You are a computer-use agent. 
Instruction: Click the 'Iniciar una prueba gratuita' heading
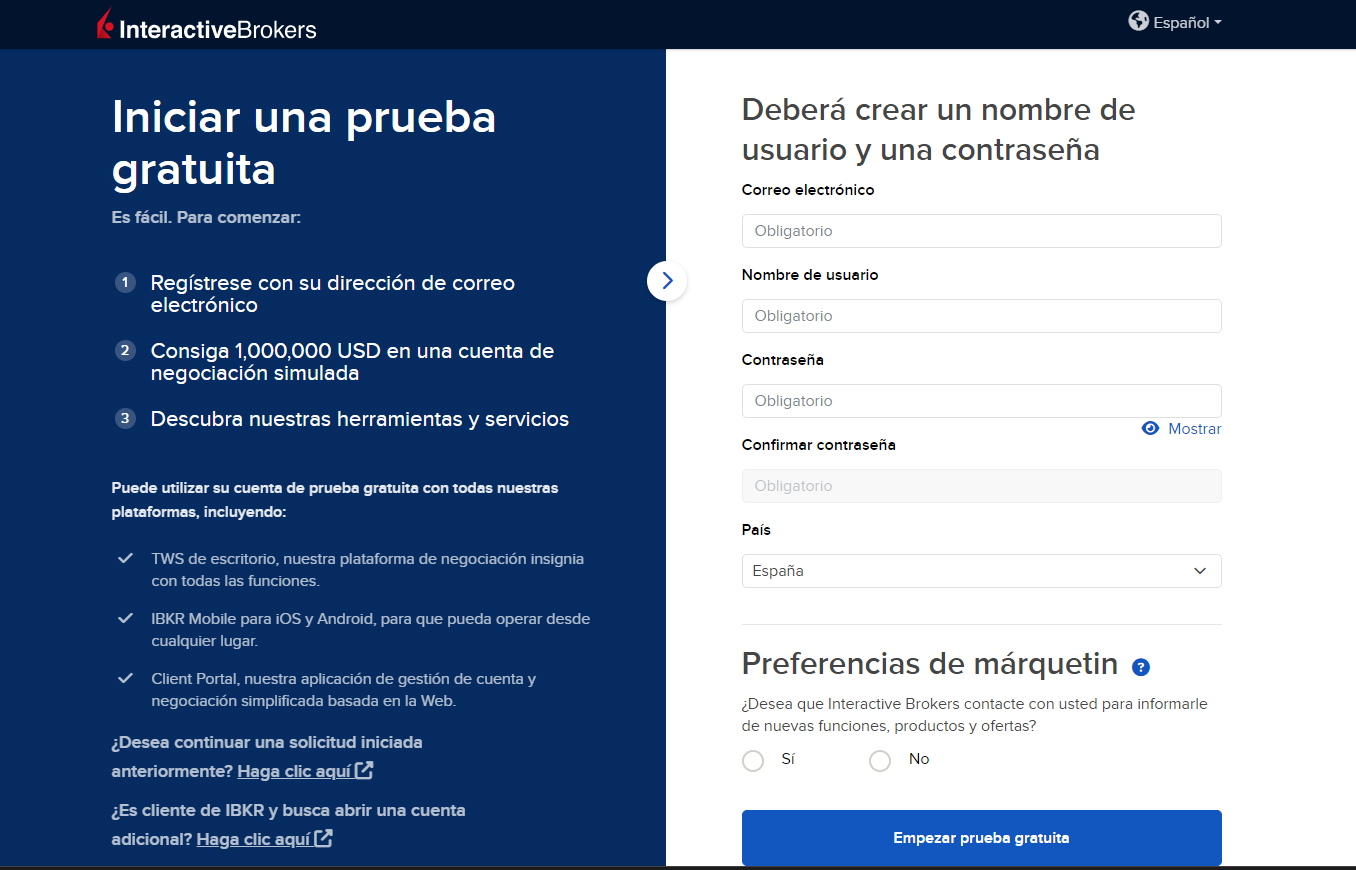[304, 143]
